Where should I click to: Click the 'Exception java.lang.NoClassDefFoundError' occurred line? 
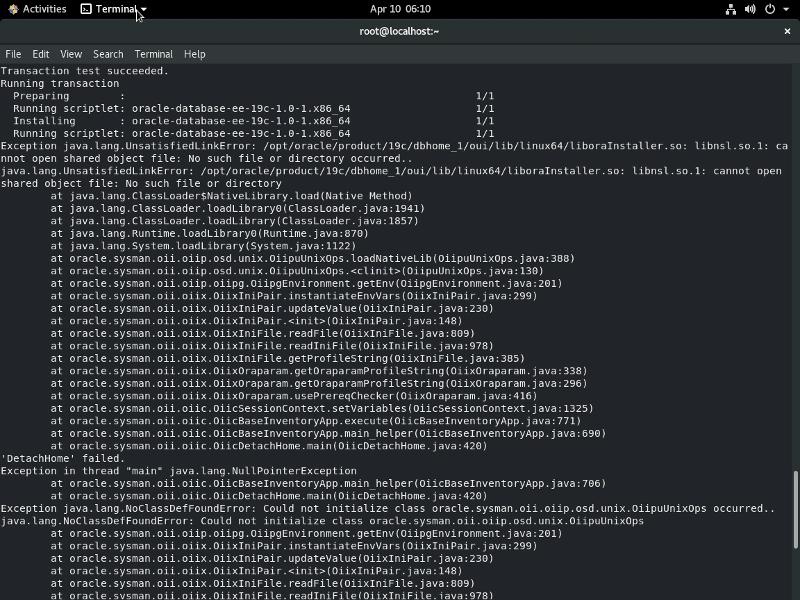pyautogui.click(x=388, y=508)
